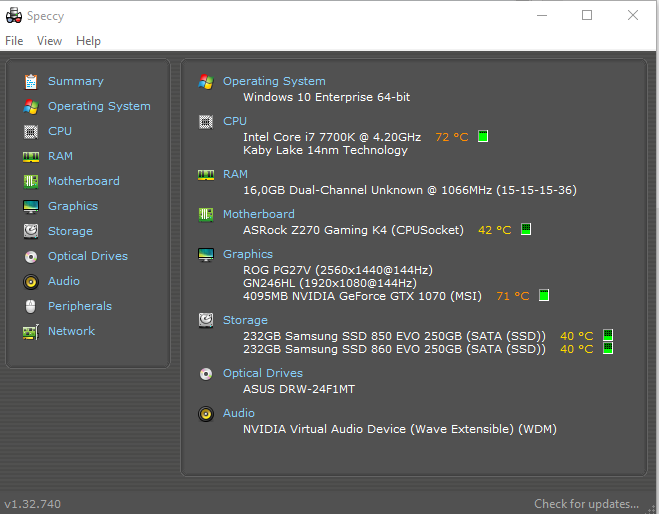Select Audio in the sidebar
Viewport: 659px width, 514px height.
pos(63,281)
